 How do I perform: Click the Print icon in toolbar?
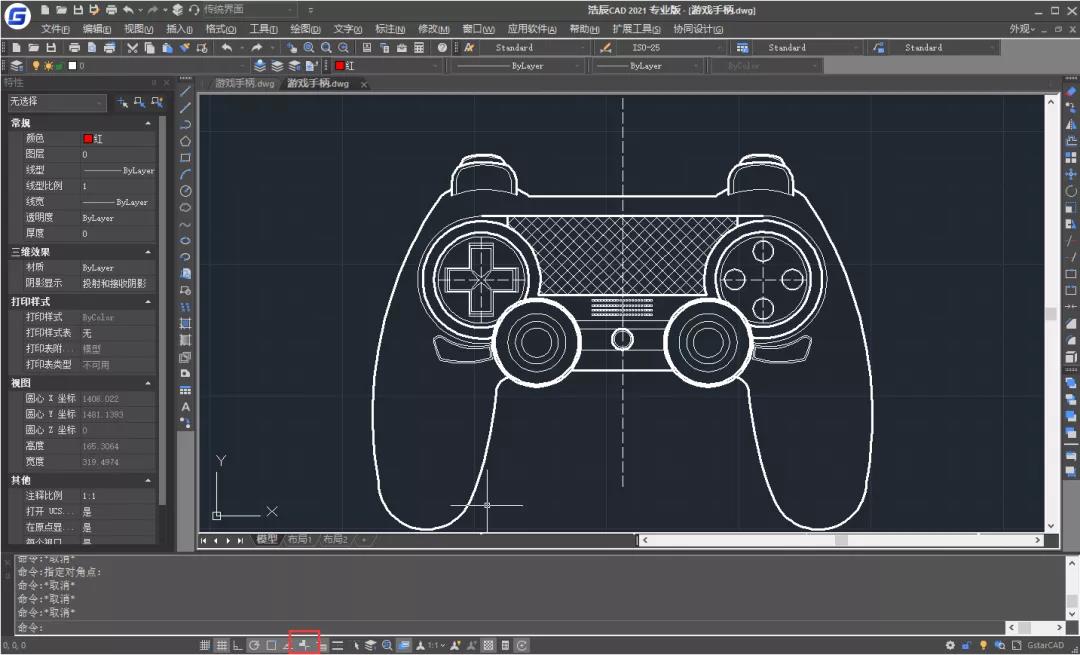click(74, 48)
